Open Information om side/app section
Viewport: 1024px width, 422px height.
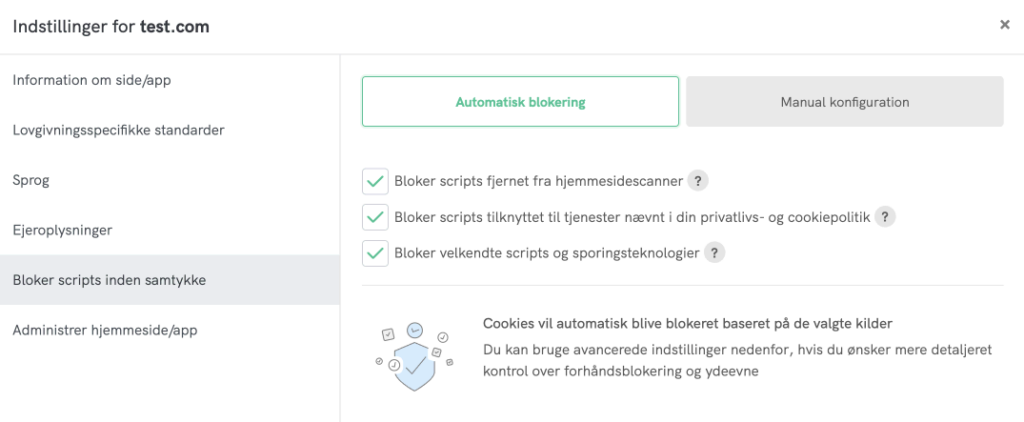(99, 80)
